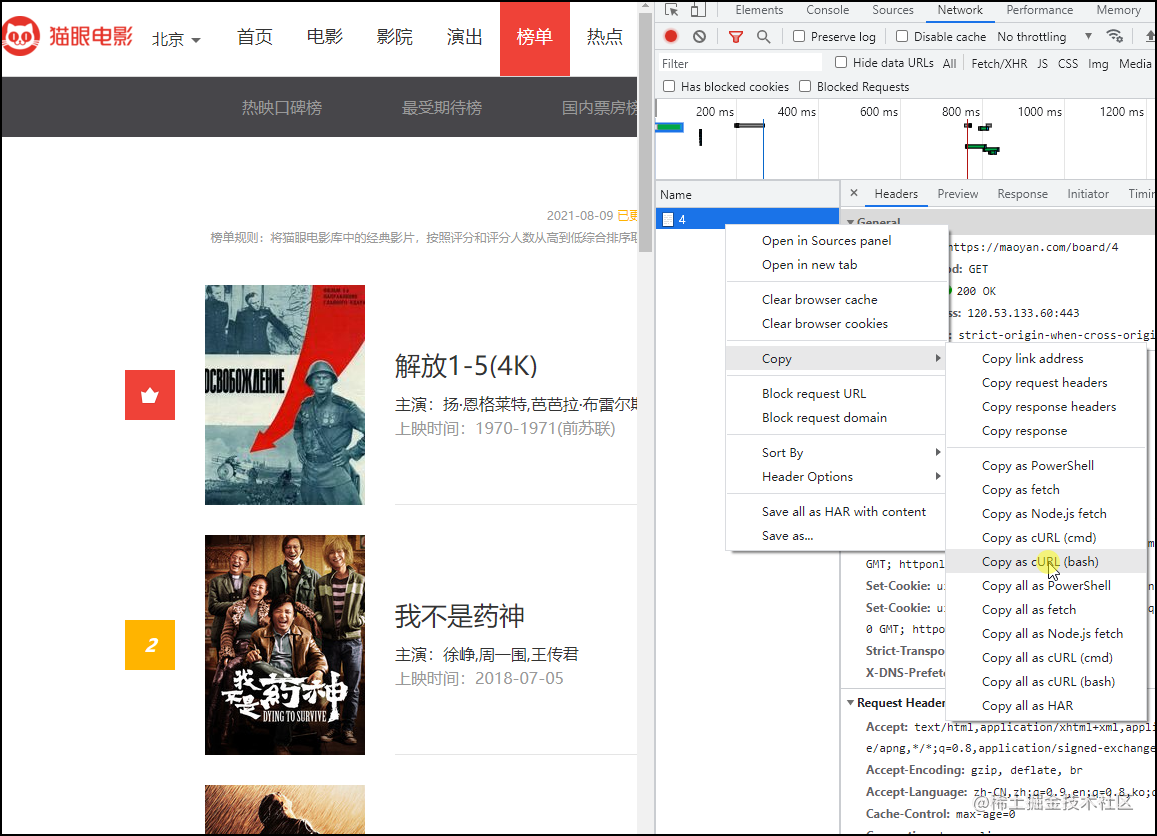Open 影院 in the Maoyan nav
The image size is (1157, 836).
click(395, 37)
